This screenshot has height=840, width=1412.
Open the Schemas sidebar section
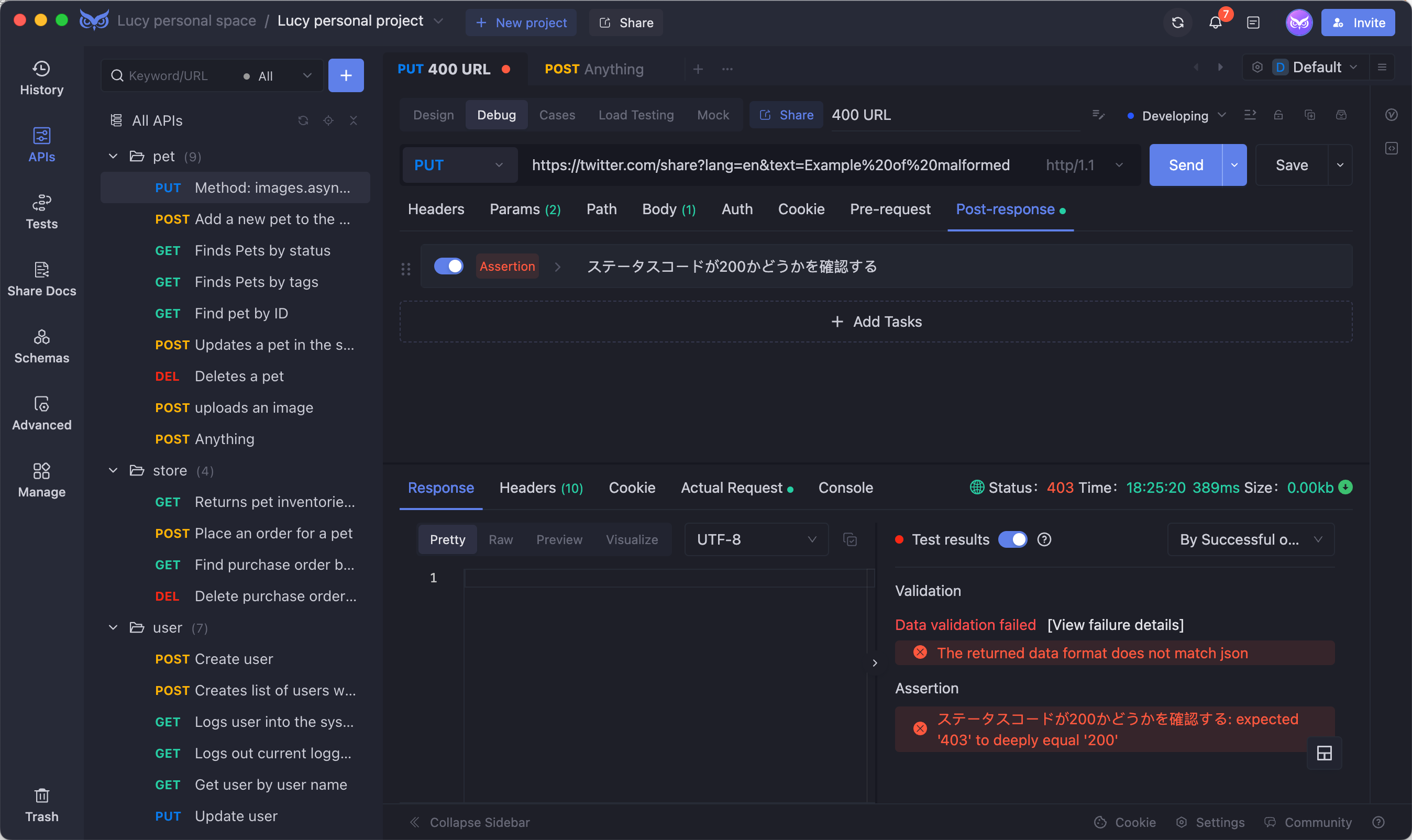41,346
